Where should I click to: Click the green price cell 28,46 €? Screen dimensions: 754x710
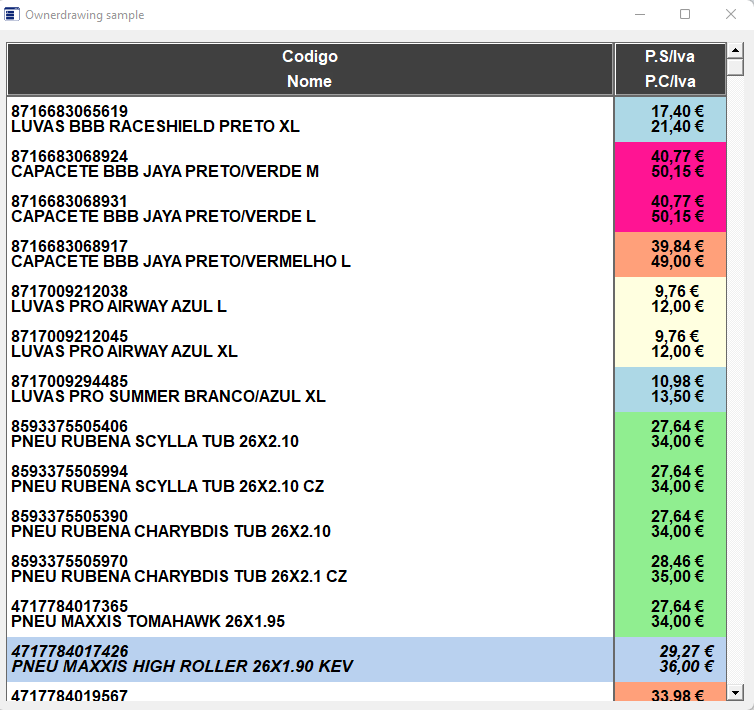click(x=670, y=569)
